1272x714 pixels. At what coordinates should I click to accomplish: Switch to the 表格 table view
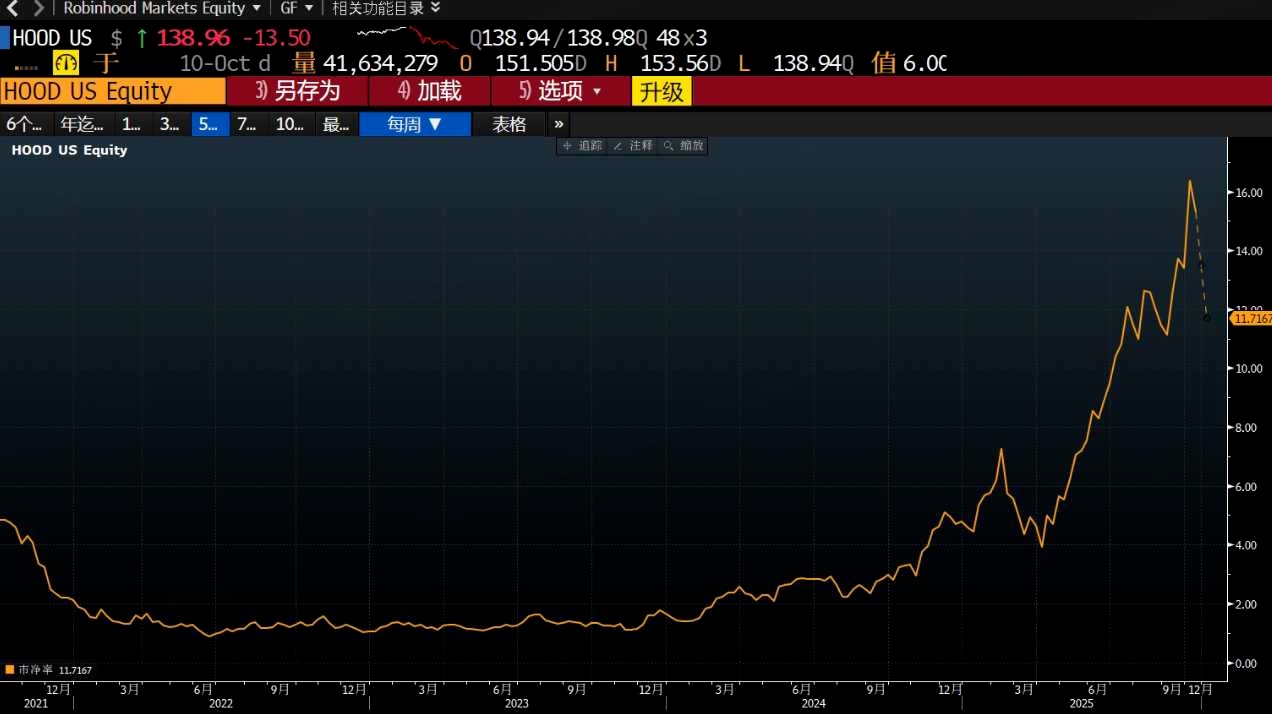[509, 124]
